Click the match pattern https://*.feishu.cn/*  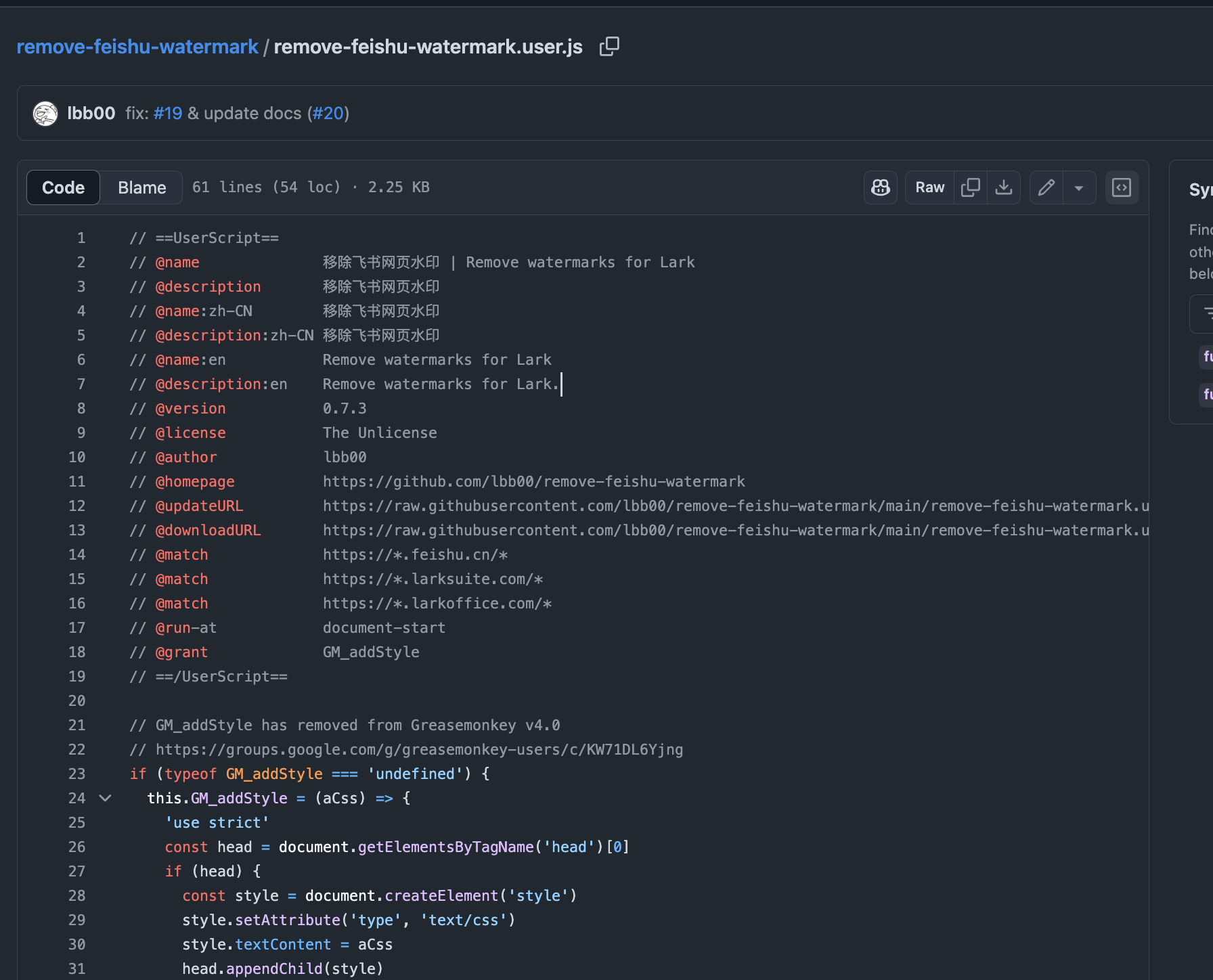415,555
